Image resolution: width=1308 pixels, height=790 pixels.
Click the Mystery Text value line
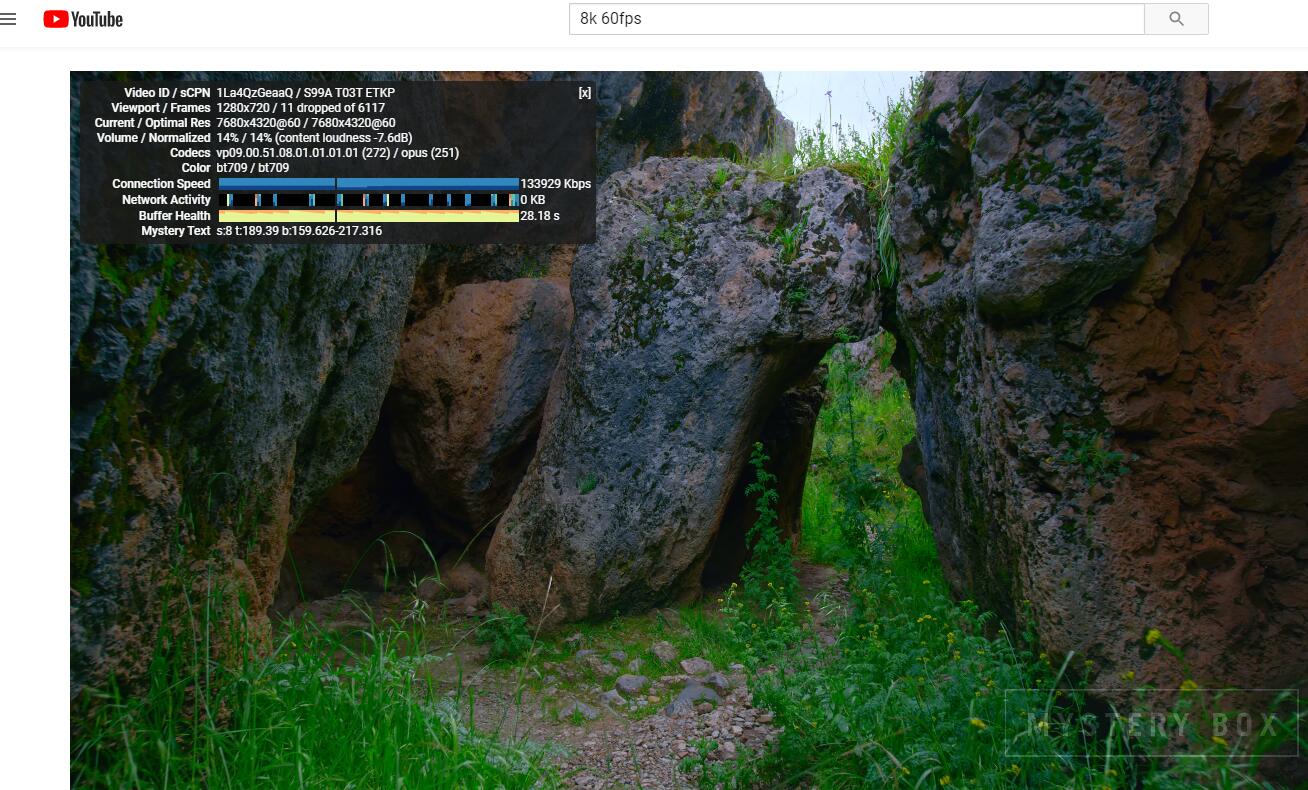click(x=299, y=231)
